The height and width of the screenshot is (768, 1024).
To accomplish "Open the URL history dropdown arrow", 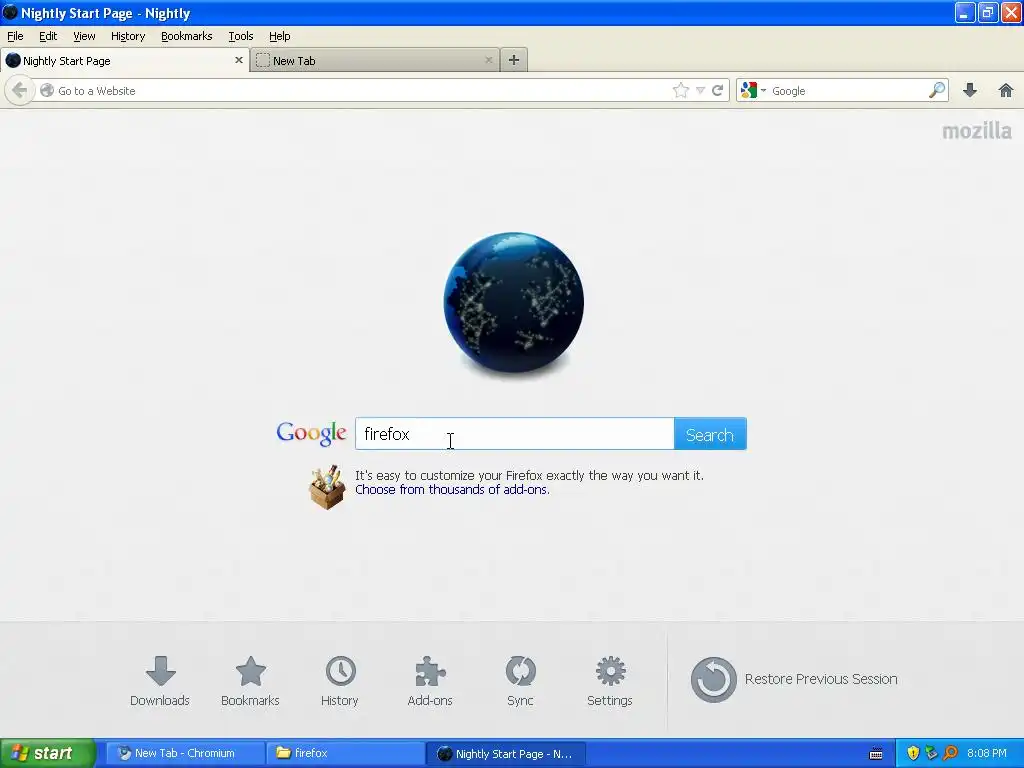I will pyautogui.click(x=700, y=91).
